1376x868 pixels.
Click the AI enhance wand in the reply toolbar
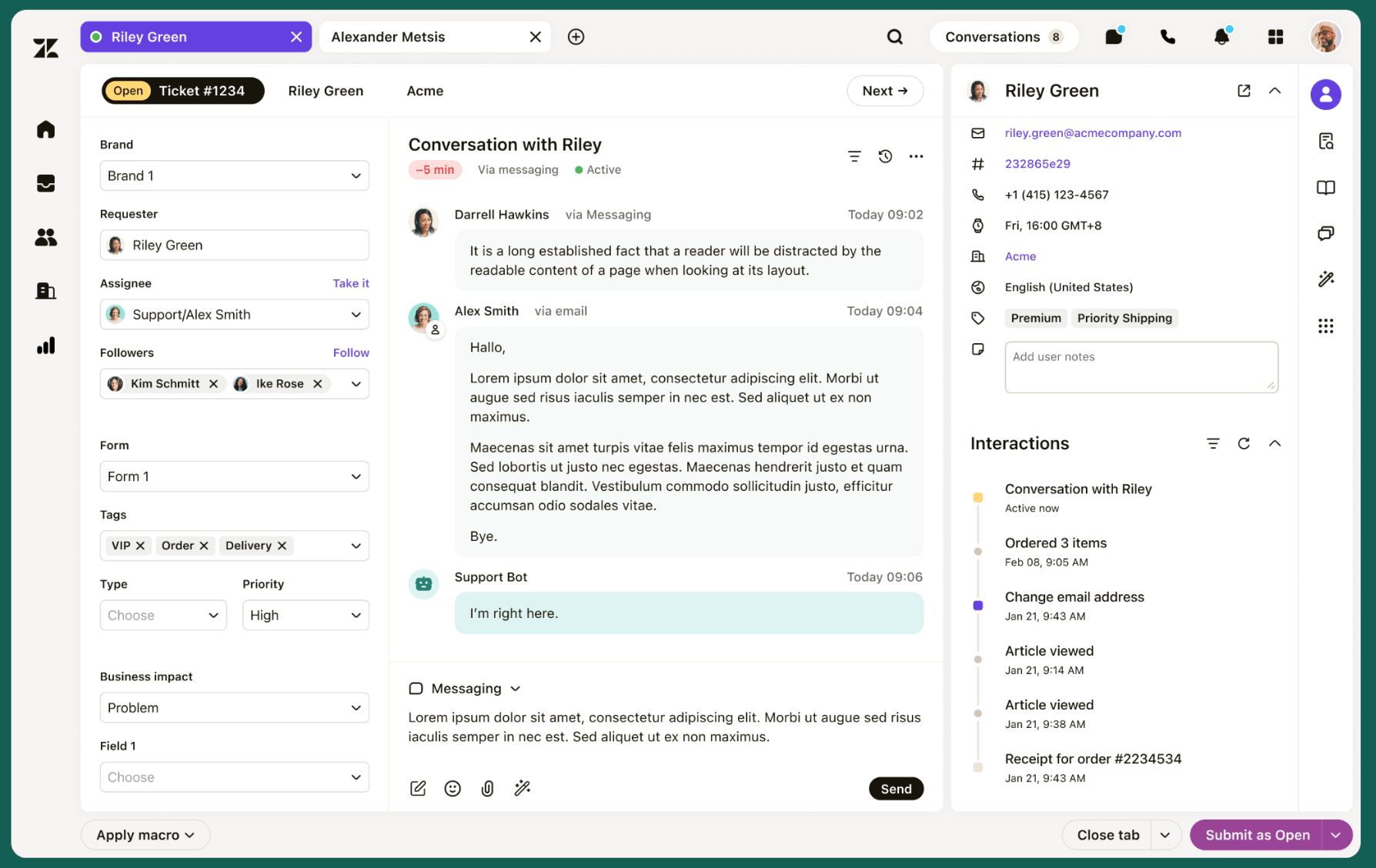523,788
